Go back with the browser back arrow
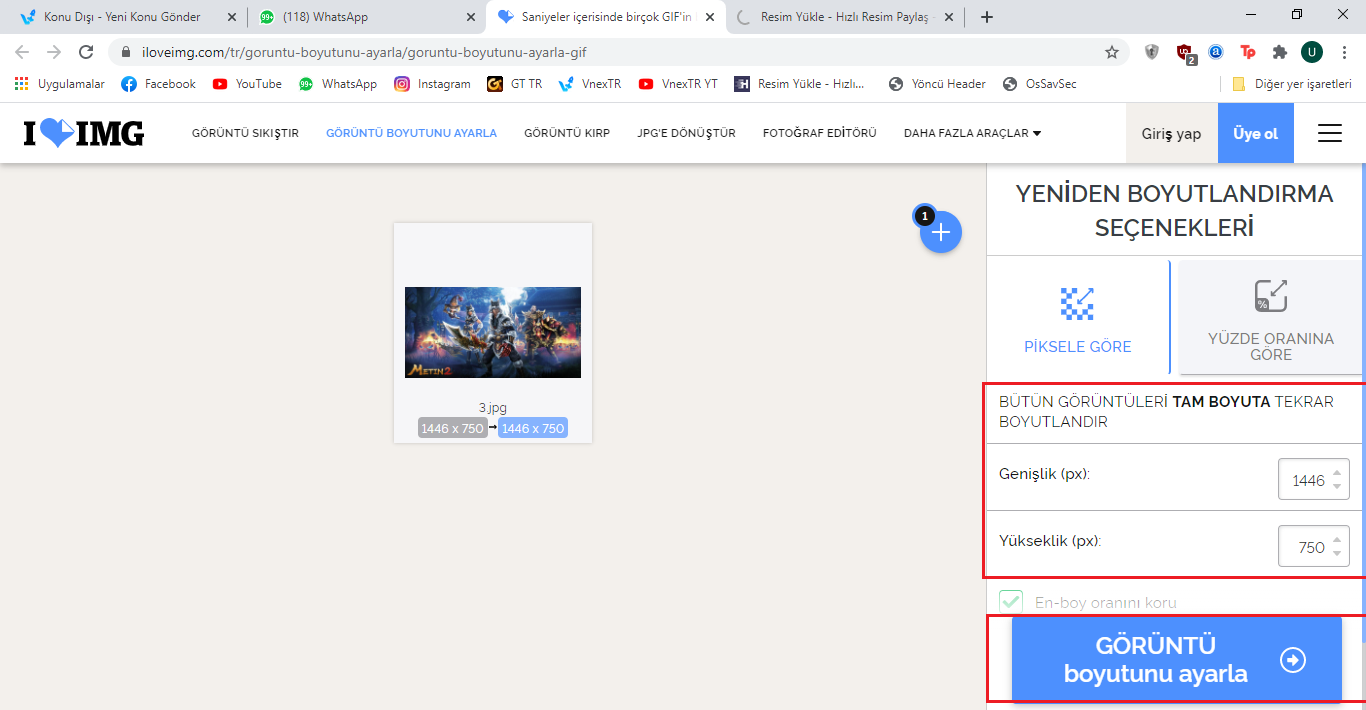The width and height of the screenshot is (1366, 710). coord(22,52)
